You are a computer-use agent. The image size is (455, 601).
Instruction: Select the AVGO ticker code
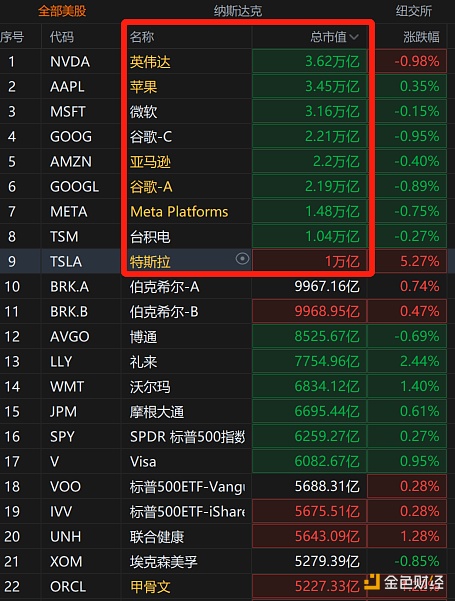[x=70, y=337]
